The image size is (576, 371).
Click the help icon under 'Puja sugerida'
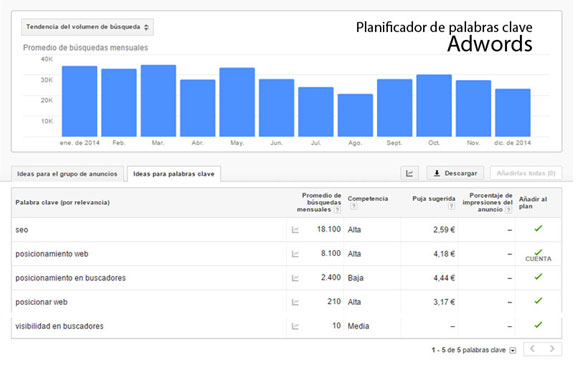pos(451,206)
